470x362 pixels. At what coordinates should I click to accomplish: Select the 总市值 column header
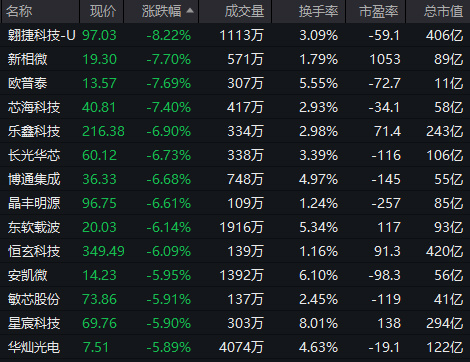(443, 11)
